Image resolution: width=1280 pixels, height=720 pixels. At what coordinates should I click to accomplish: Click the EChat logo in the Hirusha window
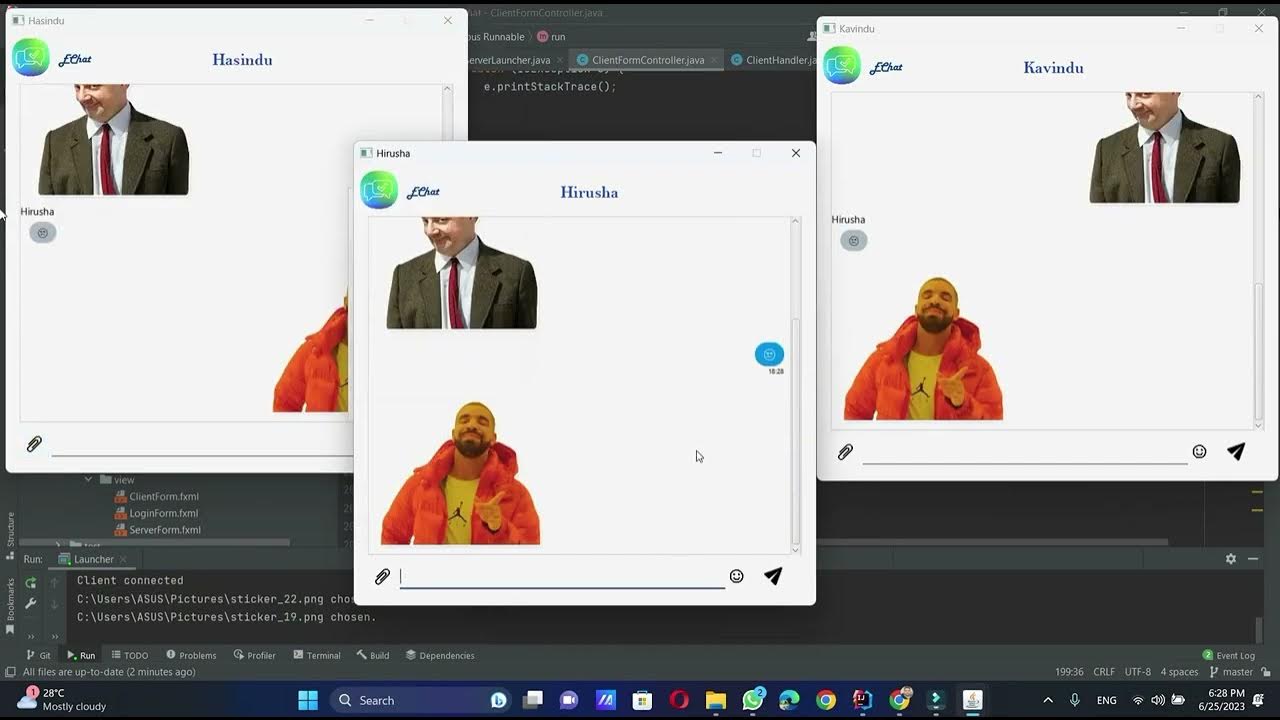[x=379, y=190]
